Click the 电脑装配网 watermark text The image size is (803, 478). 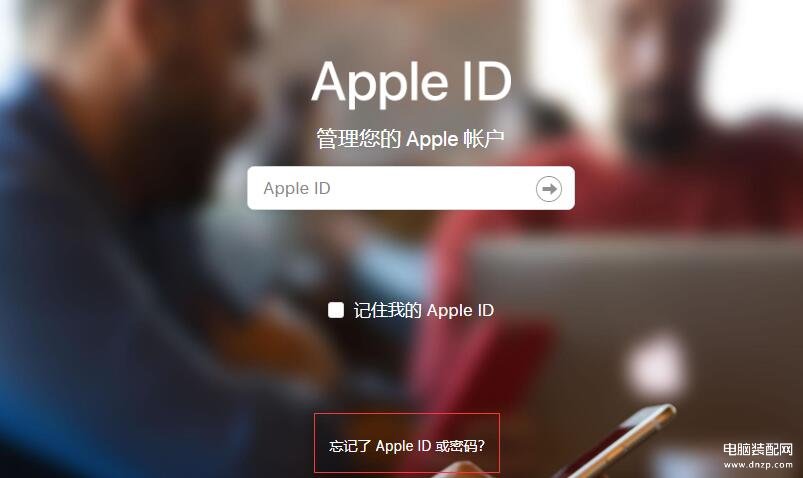758,450
